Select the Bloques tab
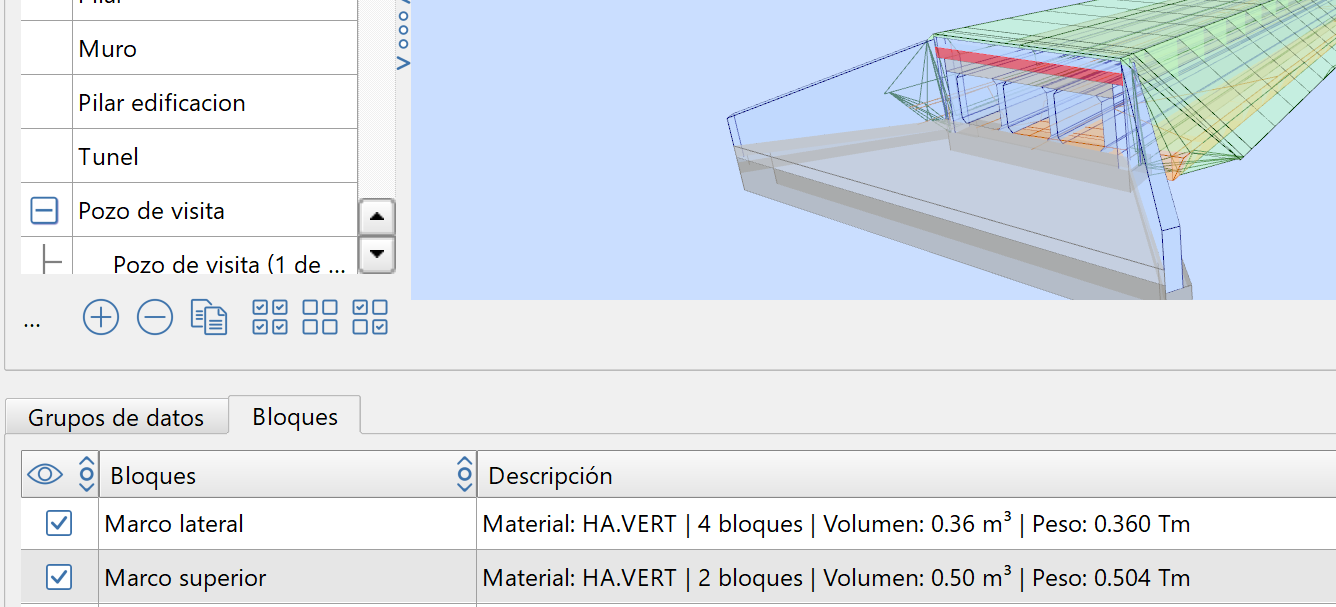This screenshot has height=607, width=1336. (295, 416)
